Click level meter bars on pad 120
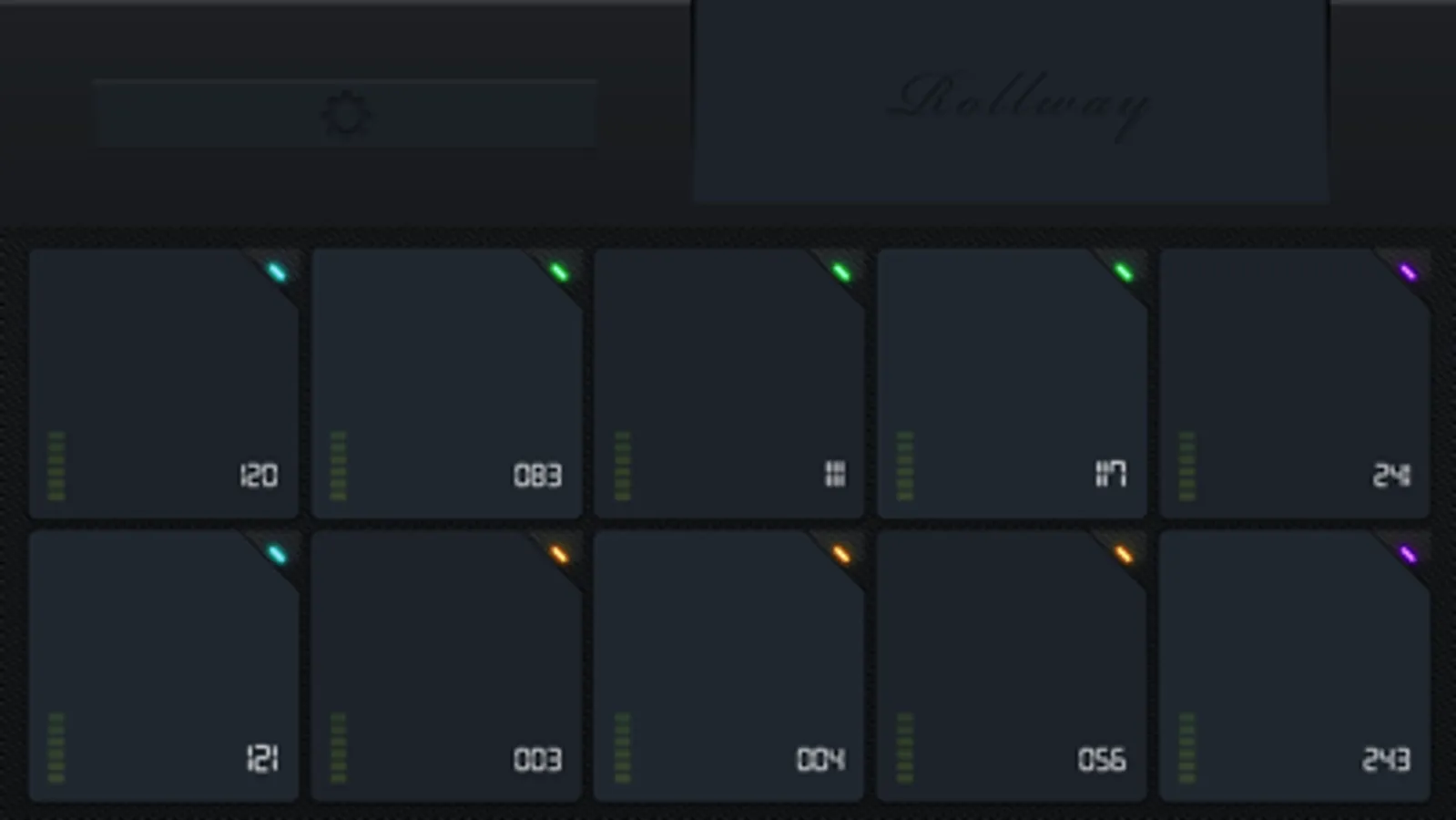Image resolution: width=1456 pixels, height=820 pixels. (56, 466)
